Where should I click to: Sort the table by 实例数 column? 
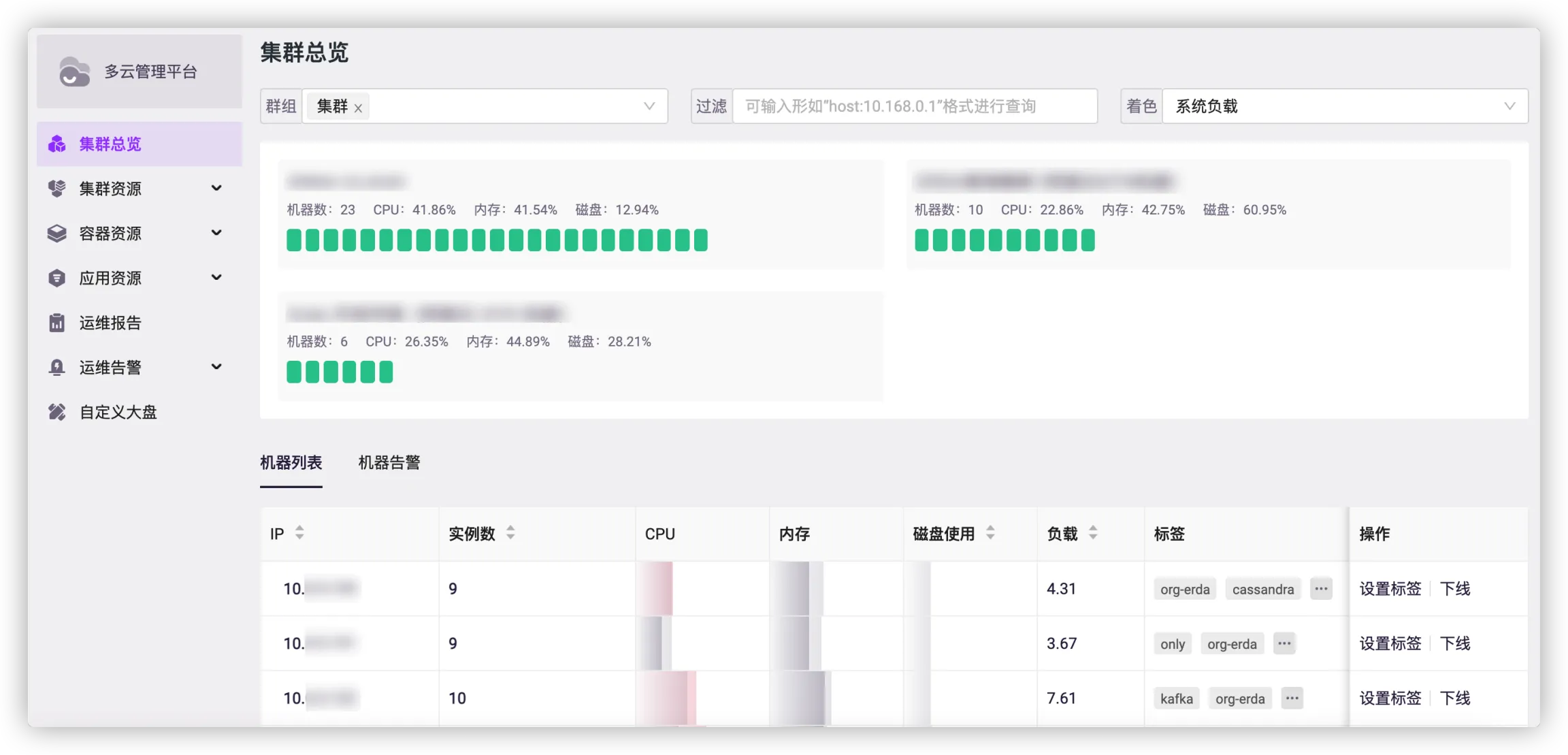(x=510, y=533)
